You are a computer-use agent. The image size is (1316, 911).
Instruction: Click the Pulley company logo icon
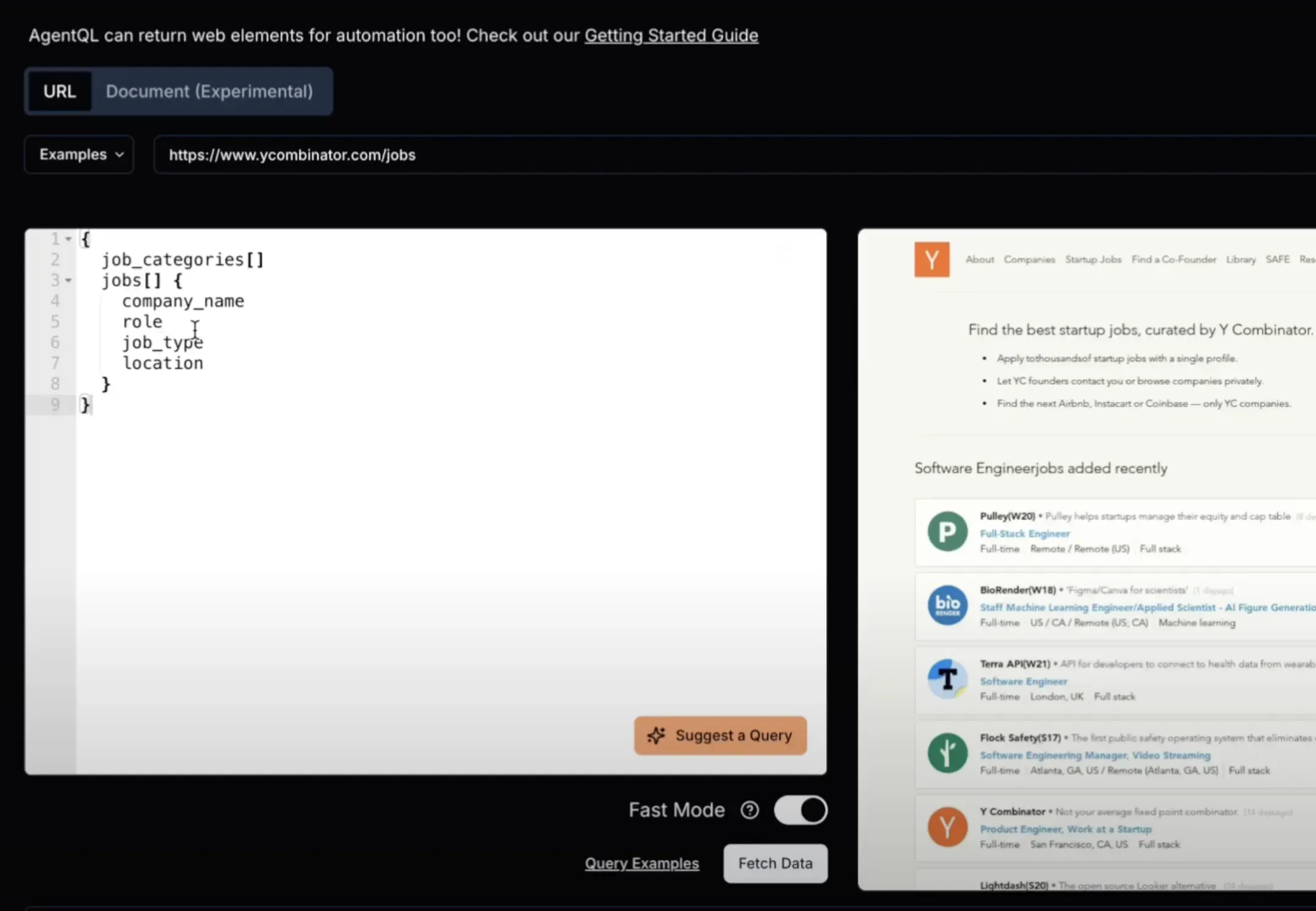click(x=947, y=532)
